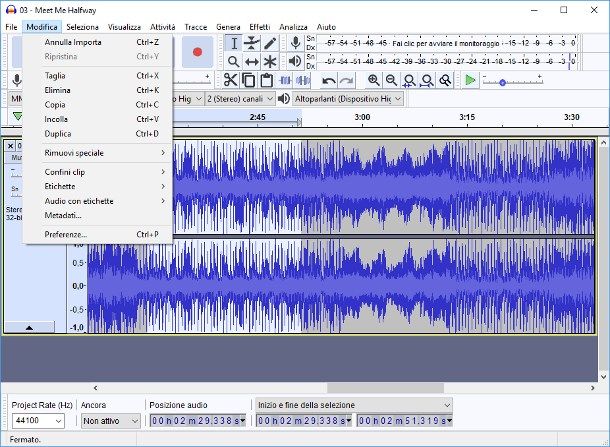Adjust the playback speed slider

(x=502, y=82)
